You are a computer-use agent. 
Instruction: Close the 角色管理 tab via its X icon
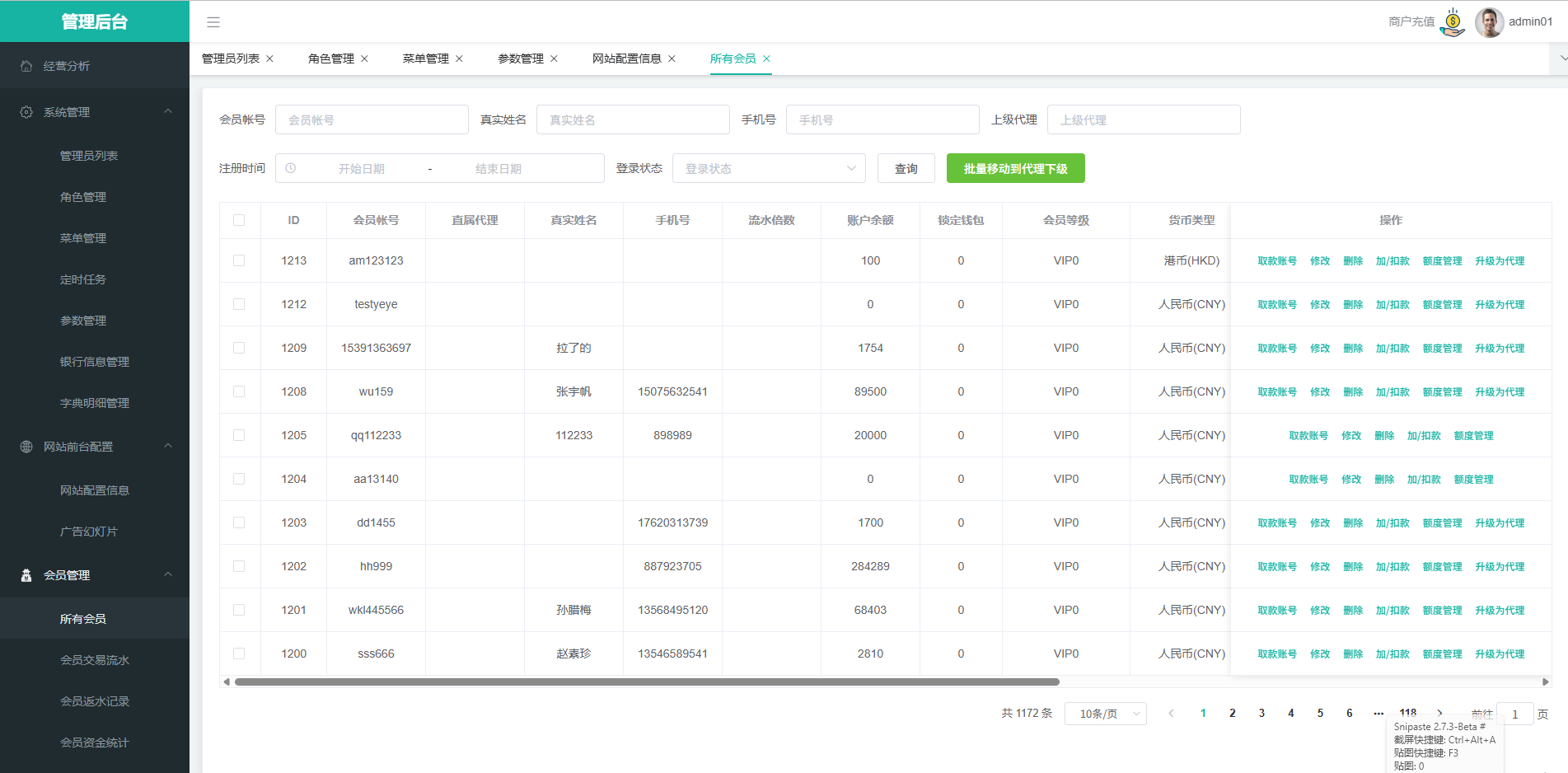pyautogui.click(x=365, y=59)
